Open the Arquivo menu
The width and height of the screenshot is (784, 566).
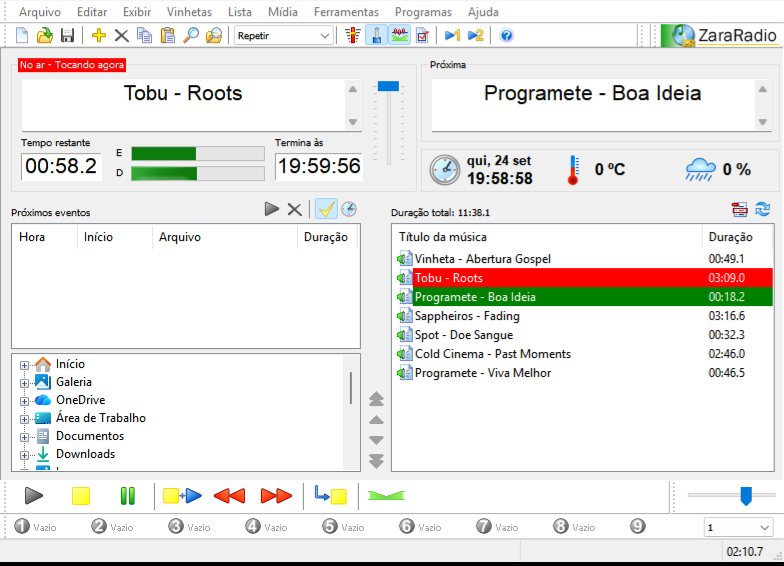(40, 12)
